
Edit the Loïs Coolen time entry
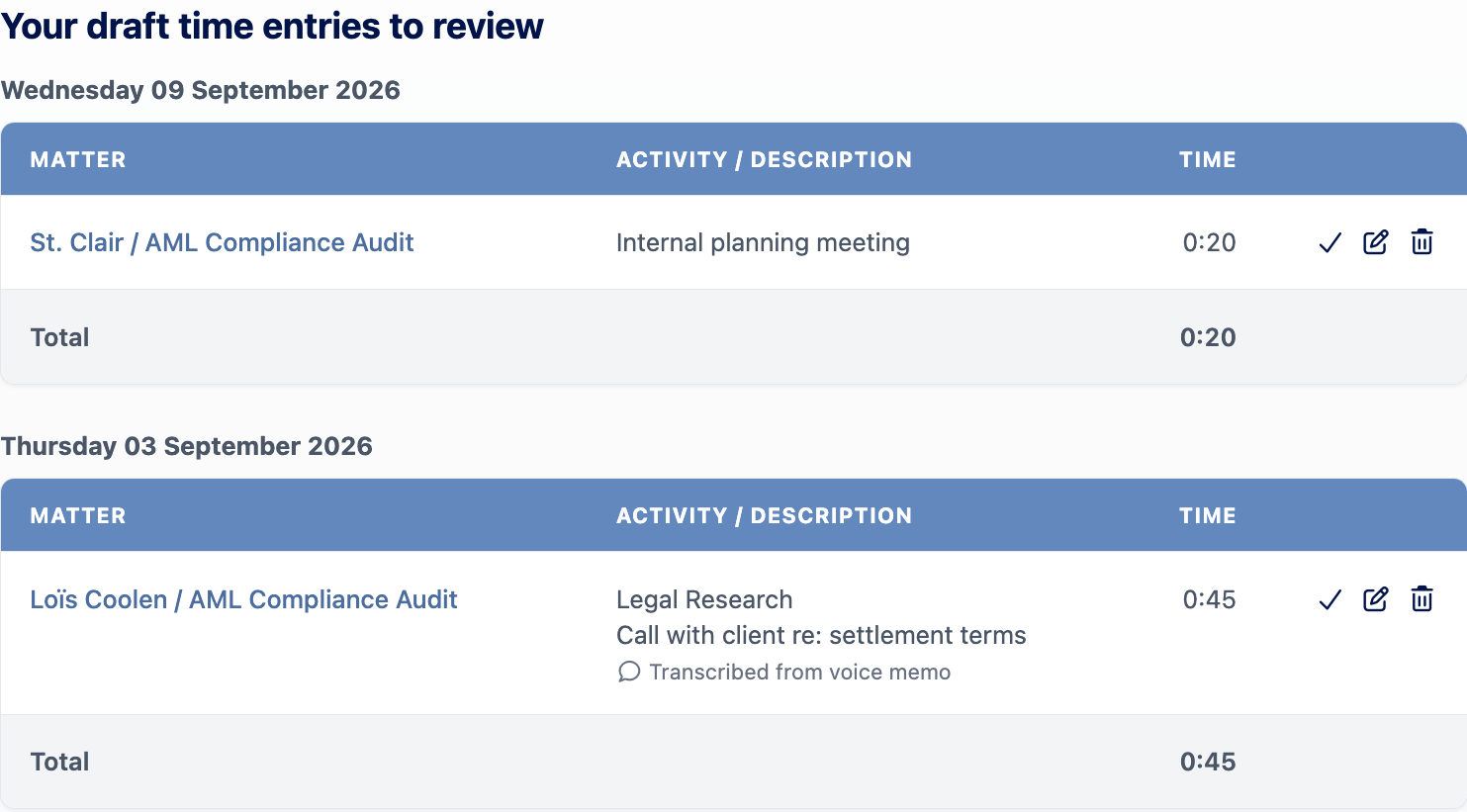pos(1376,599)
